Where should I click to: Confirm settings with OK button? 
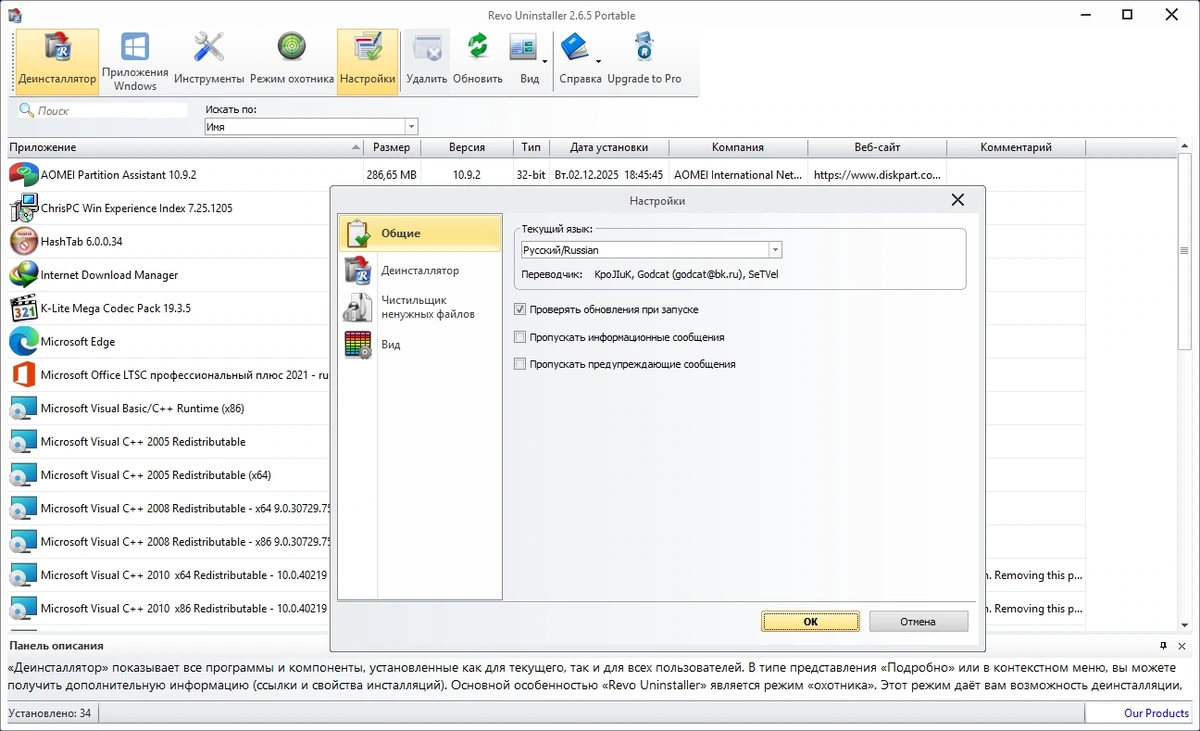click(x=810, y=621)
